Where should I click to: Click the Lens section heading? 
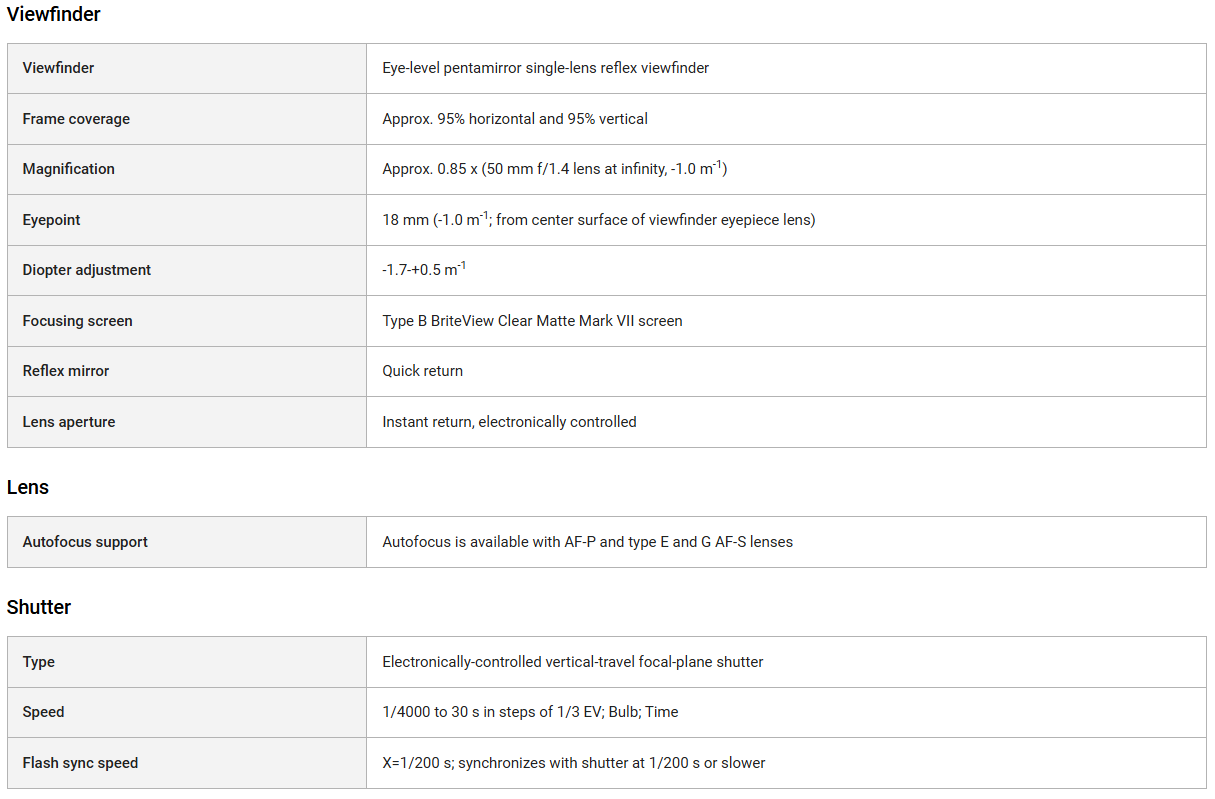click(28, 488)
